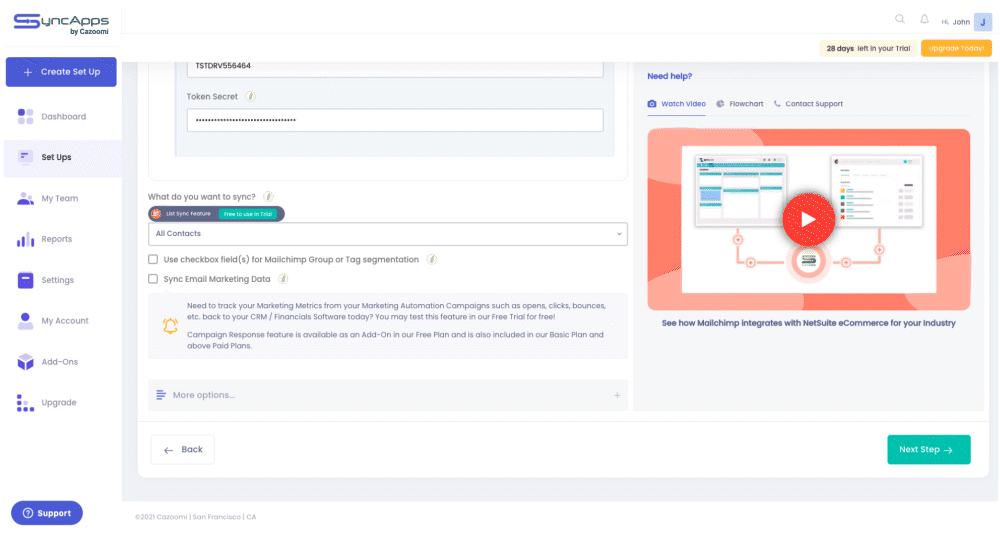
Task: Click the My Account person icon
Action: coord(26,321)
